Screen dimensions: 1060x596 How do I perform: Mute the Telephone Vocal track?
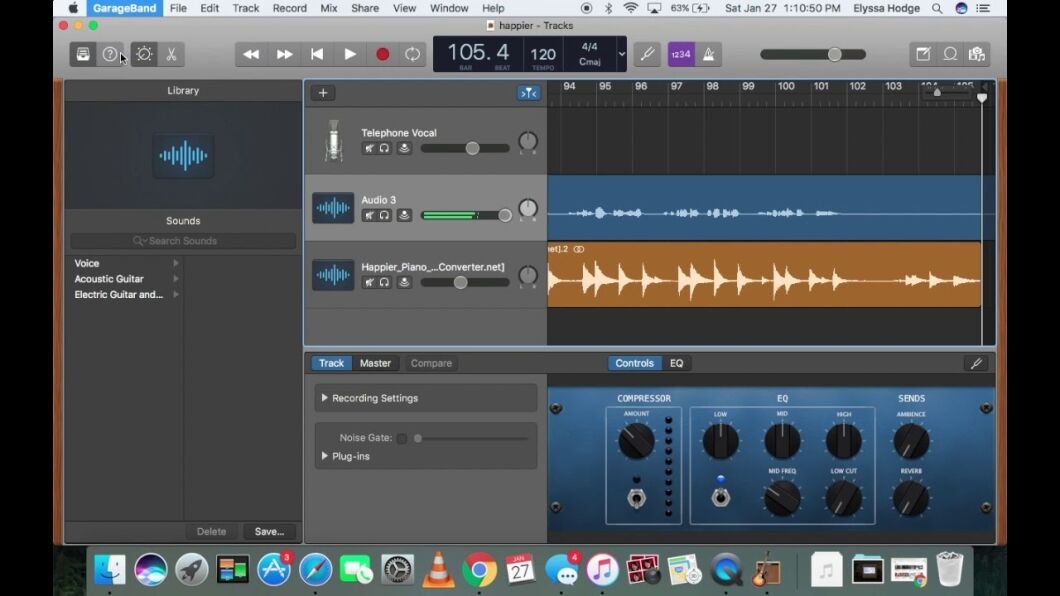[370, 147]
